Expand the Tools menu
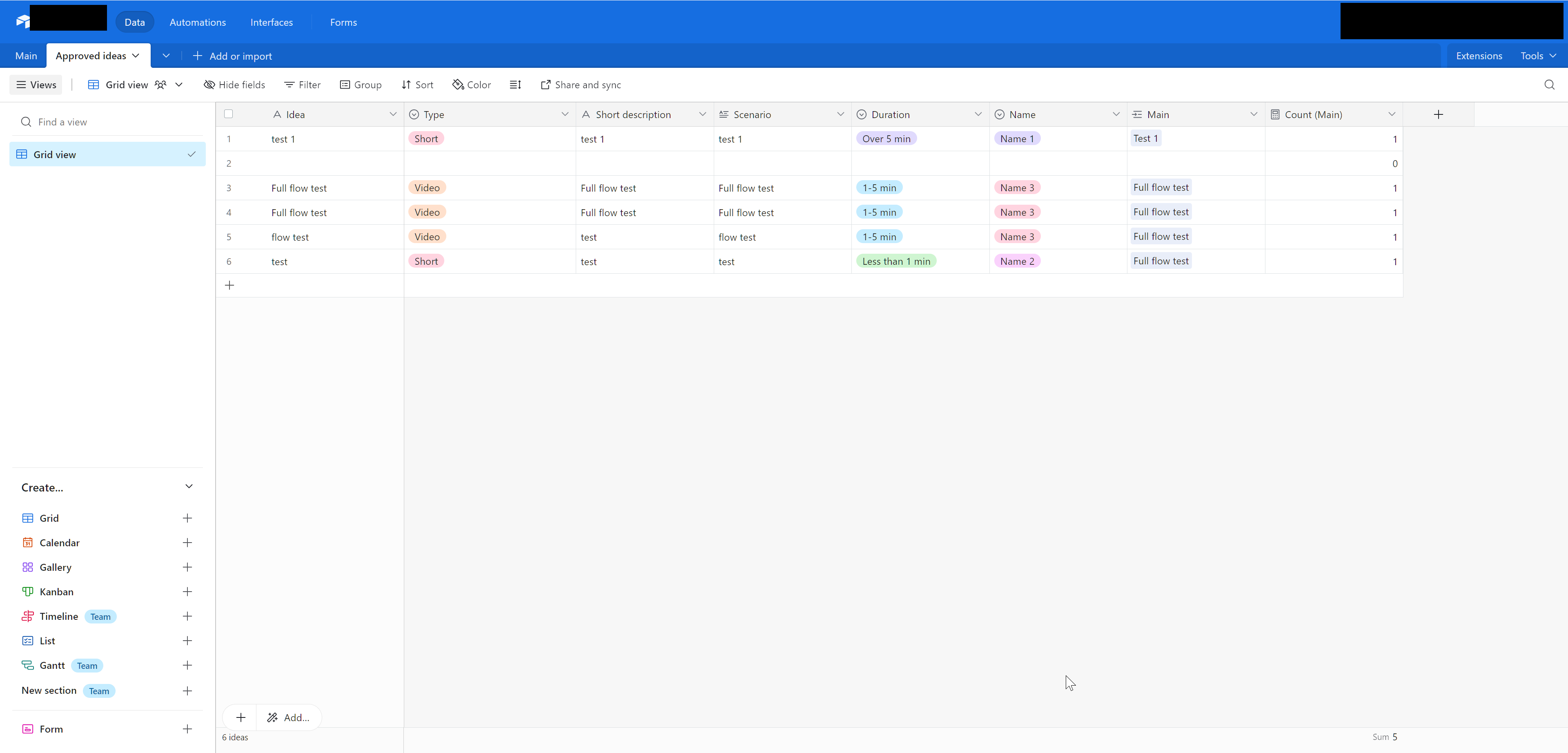Viewport: 1568px width, 753px height. tap(1537, 56)
